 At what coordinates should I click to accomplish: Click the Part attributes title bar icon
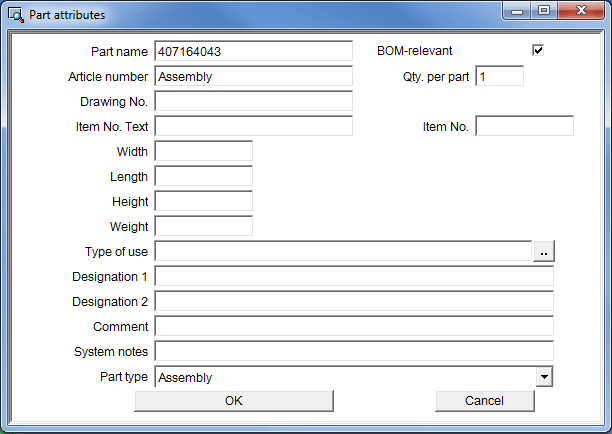(16, 15)
